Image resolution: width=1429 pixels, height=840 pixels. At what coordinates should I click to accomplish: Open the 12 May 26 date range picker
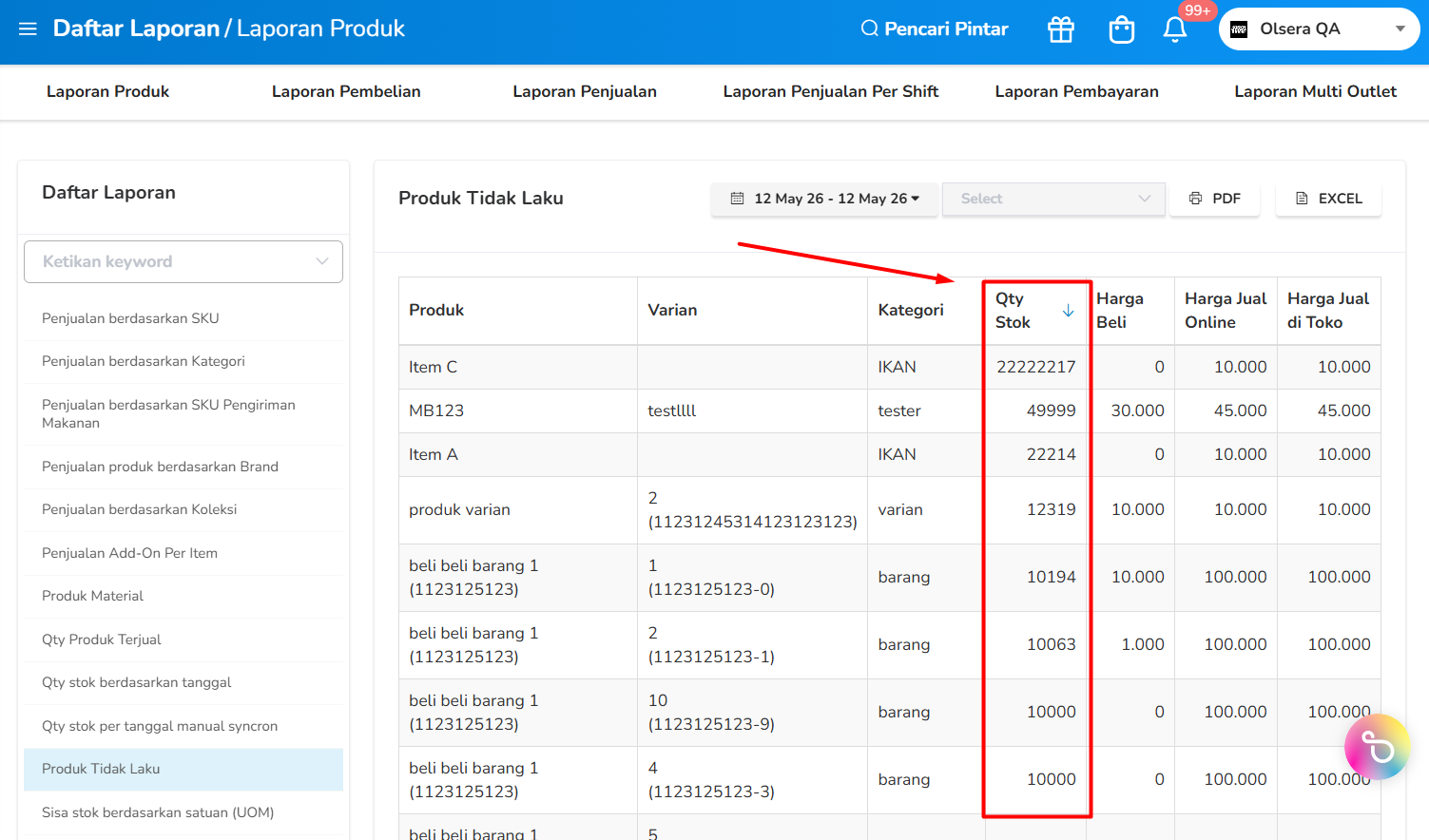click(x=824, y=199)
